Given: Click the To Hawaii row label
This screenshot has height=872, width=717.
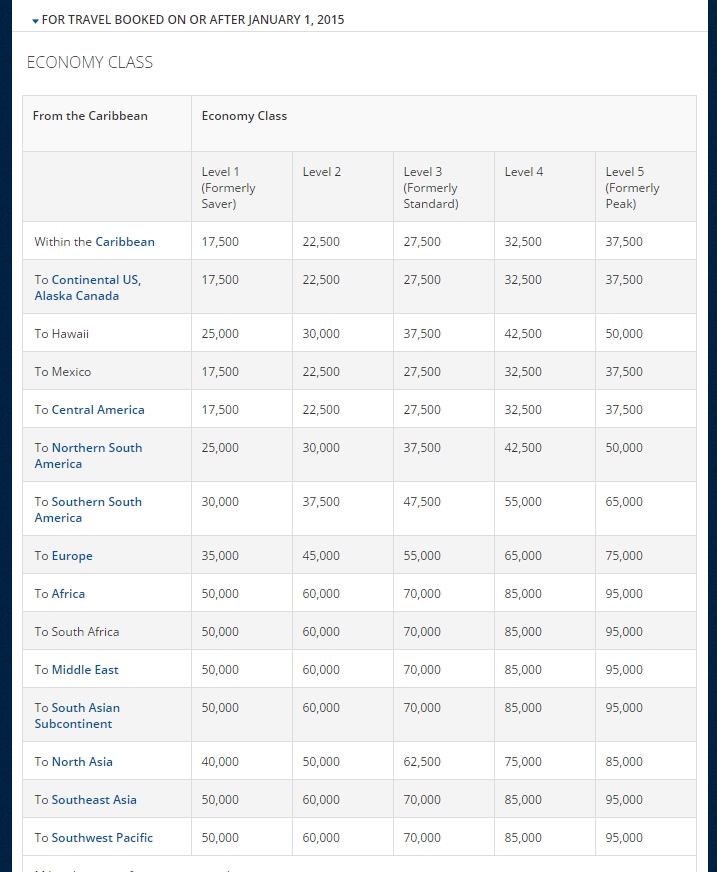Looking at the screenshot, I should click(x=62, y=334).
